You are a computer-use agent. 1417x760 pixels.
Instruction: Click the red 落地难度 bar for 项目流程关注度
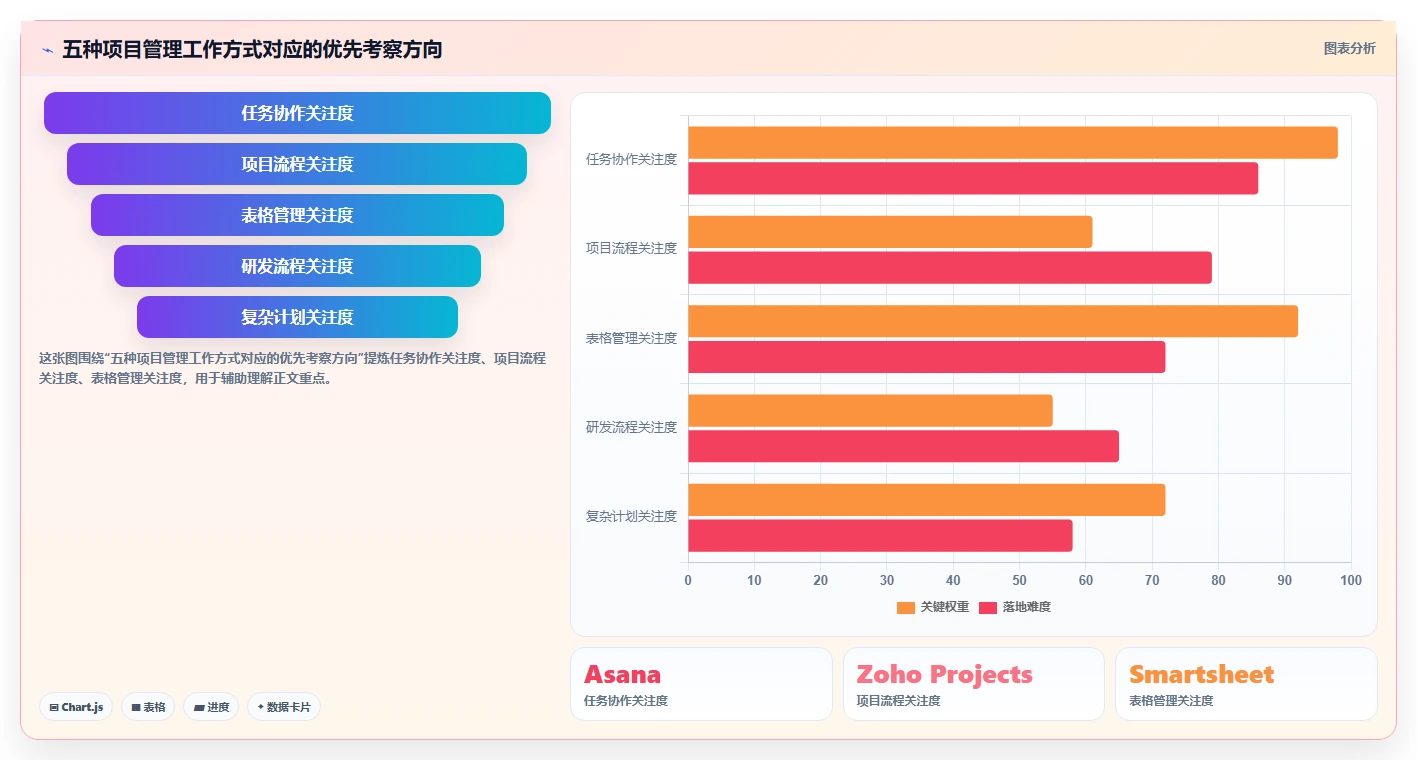(x=950, y=268)
